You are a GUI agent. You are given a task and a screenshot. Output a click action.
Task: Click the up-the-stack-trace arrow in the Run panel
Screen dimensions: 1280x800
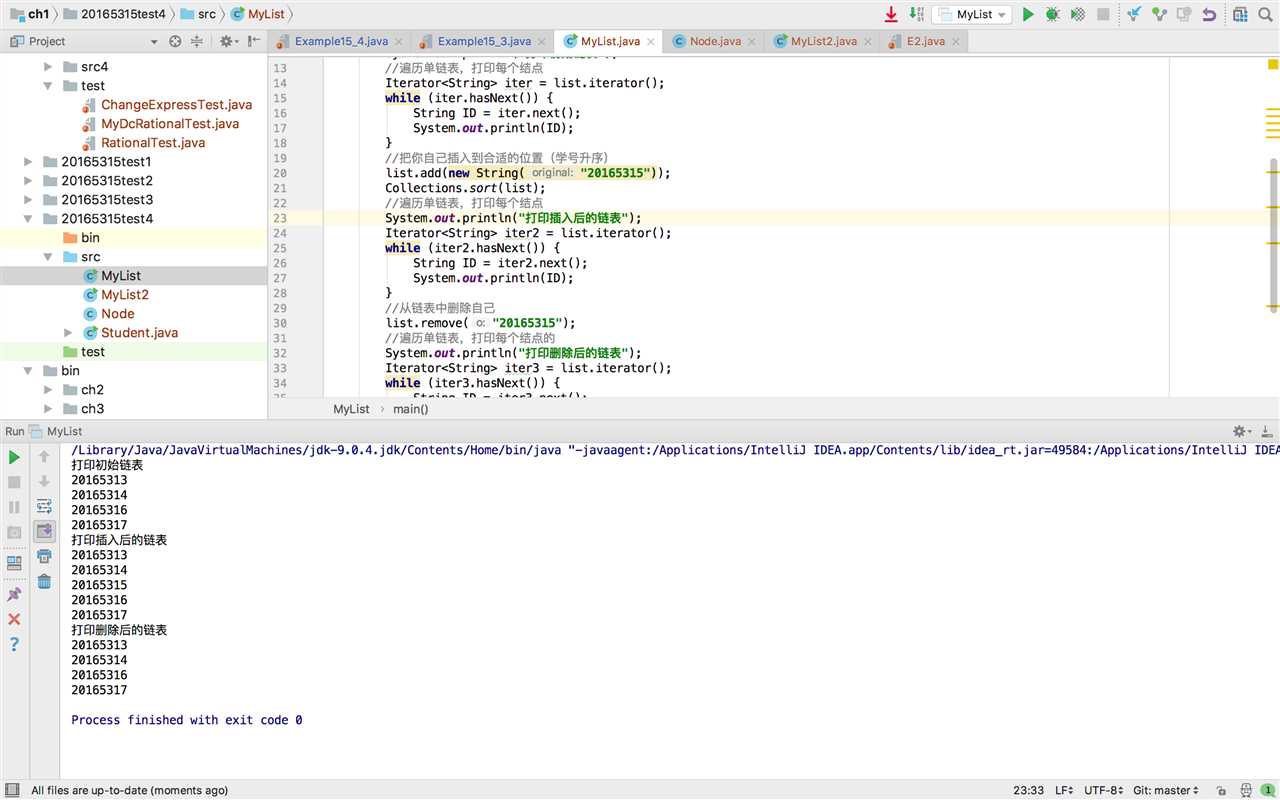coord(44,457)
